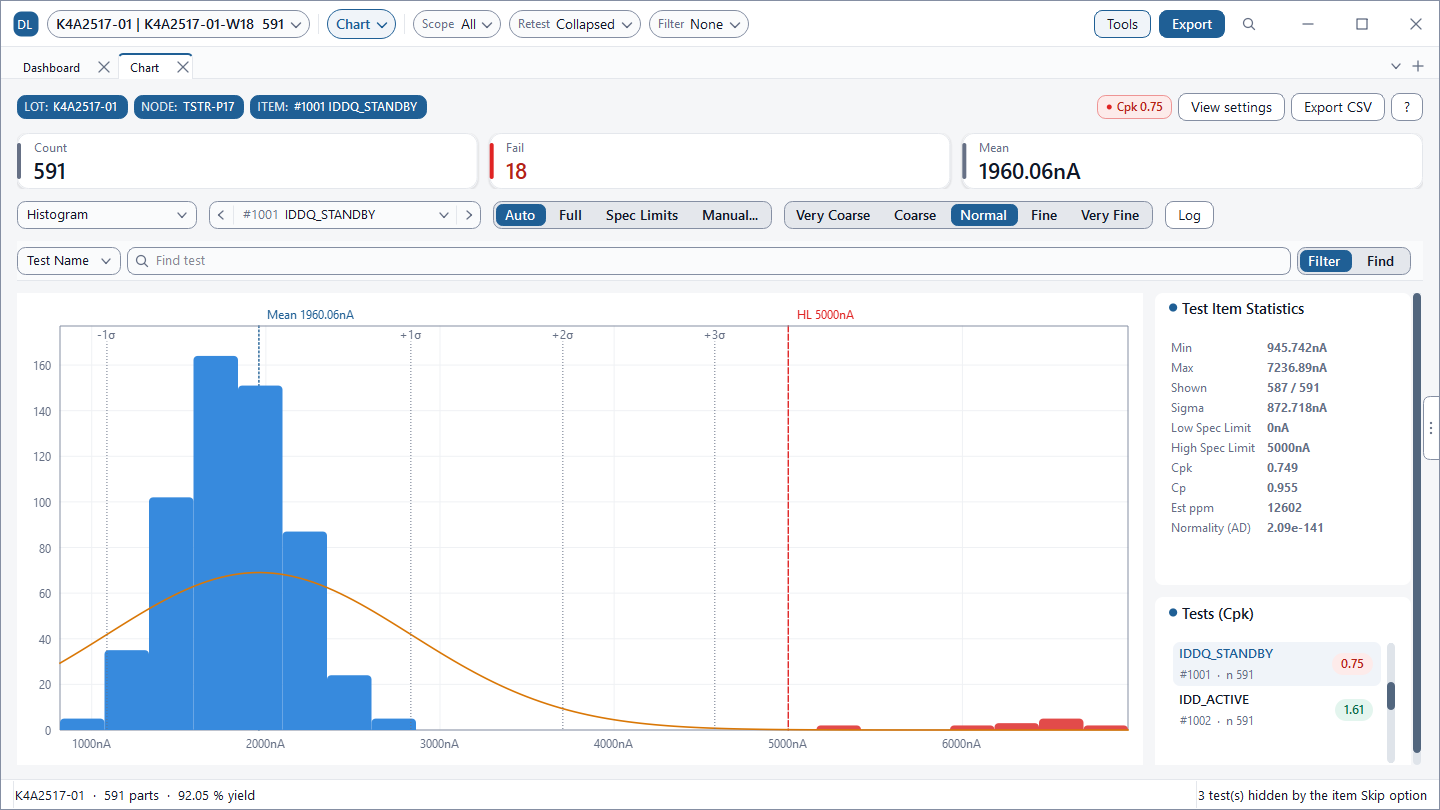Select IDD_ACTIVE test in Tests list
The width and height of the screenshot is (1440, 810).
[x=1276, y=710]
